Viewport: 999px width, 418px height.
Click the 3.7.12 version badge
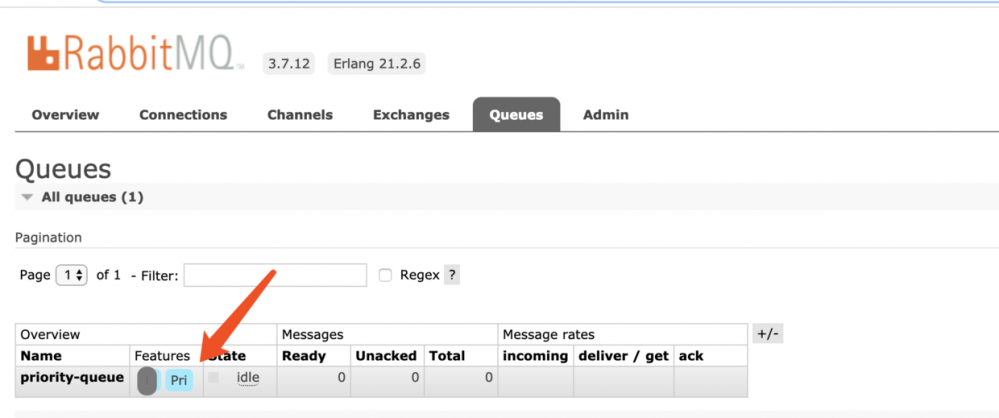coord(289,64)
